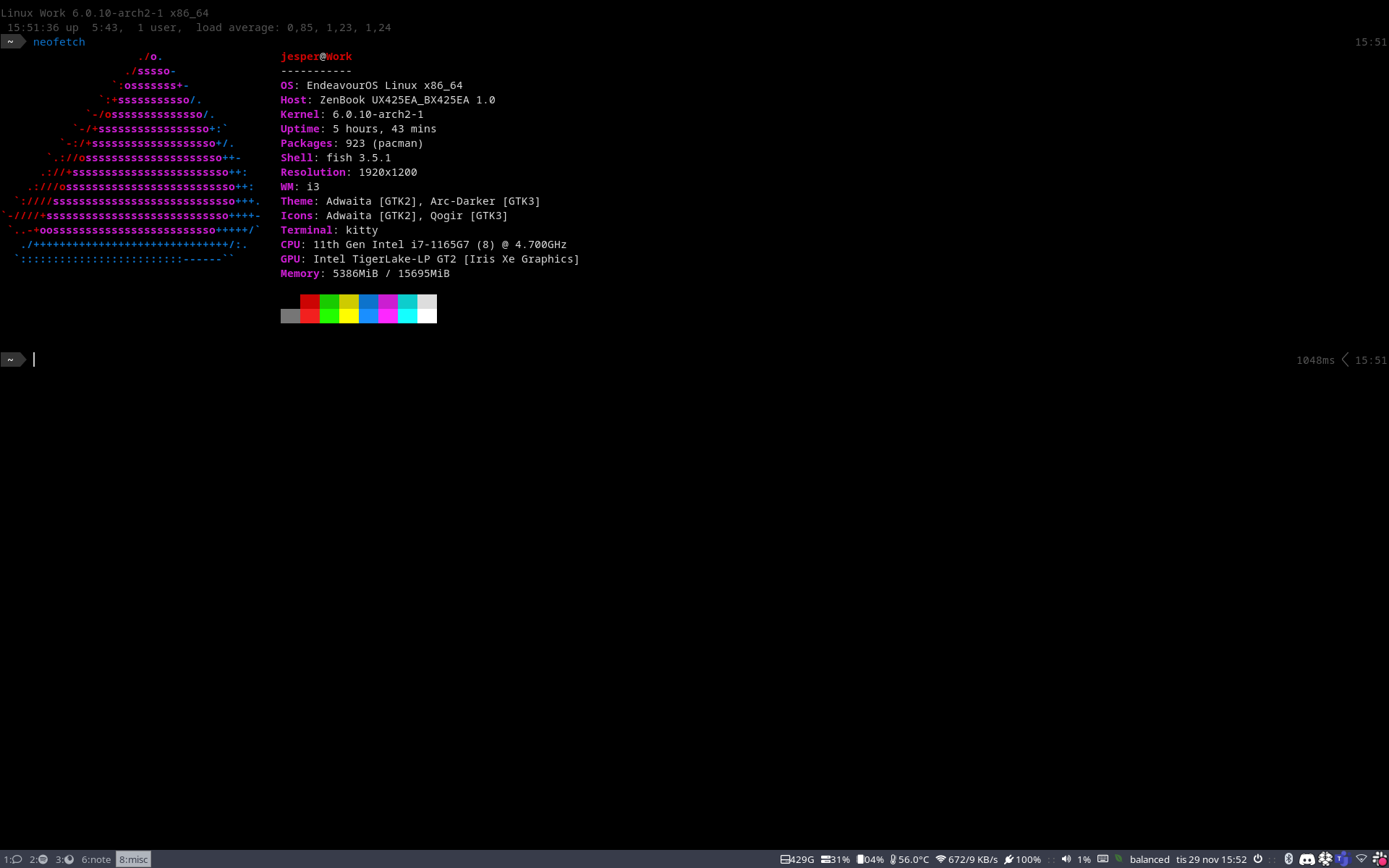Open Bluetooth tray icon
This screenshot has width=1389, height=868.
(1288, 859)
